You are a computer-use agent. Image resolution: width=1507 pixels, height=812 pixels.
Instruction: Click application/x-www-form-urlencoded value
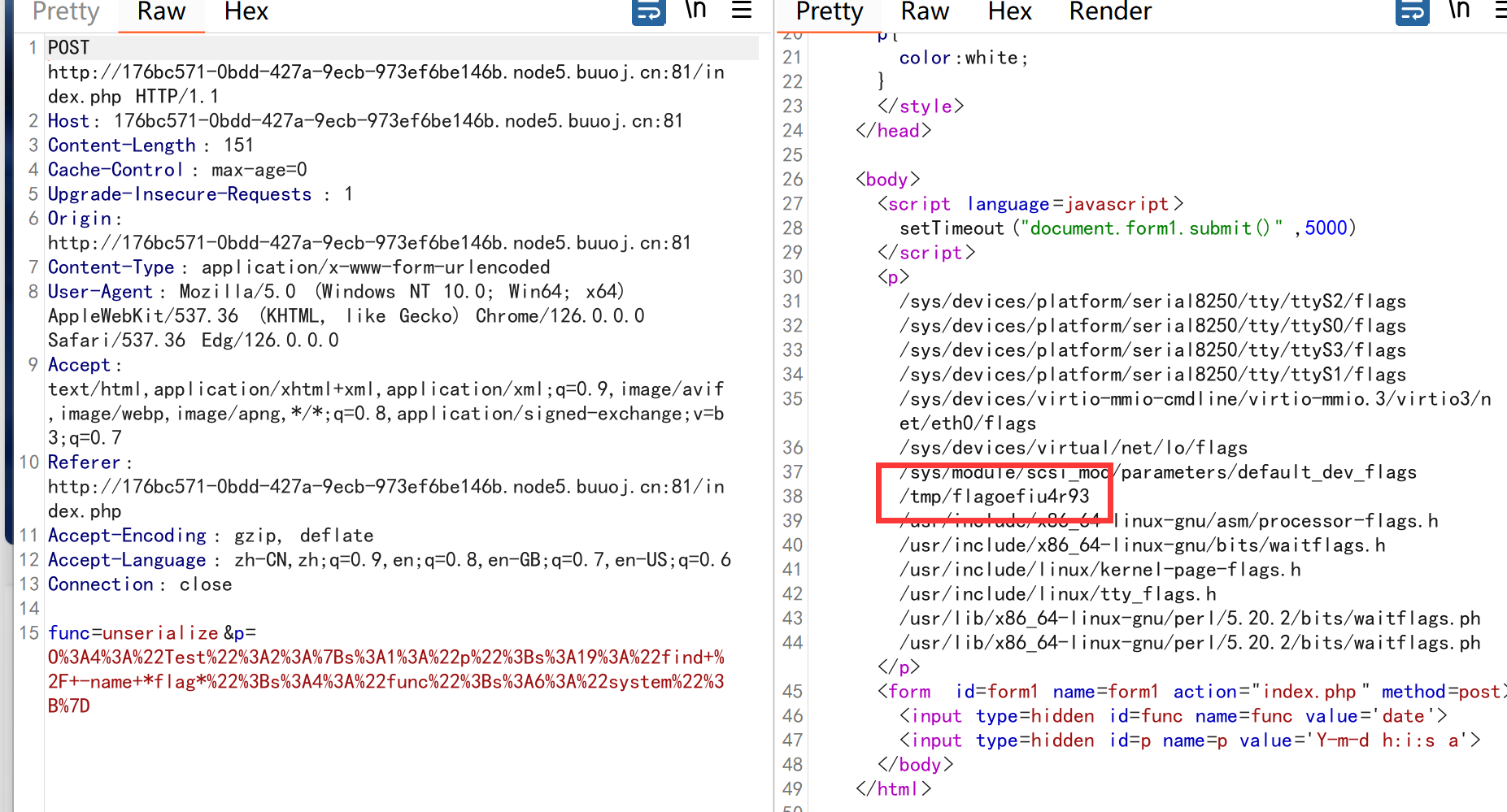pos(376,267)
